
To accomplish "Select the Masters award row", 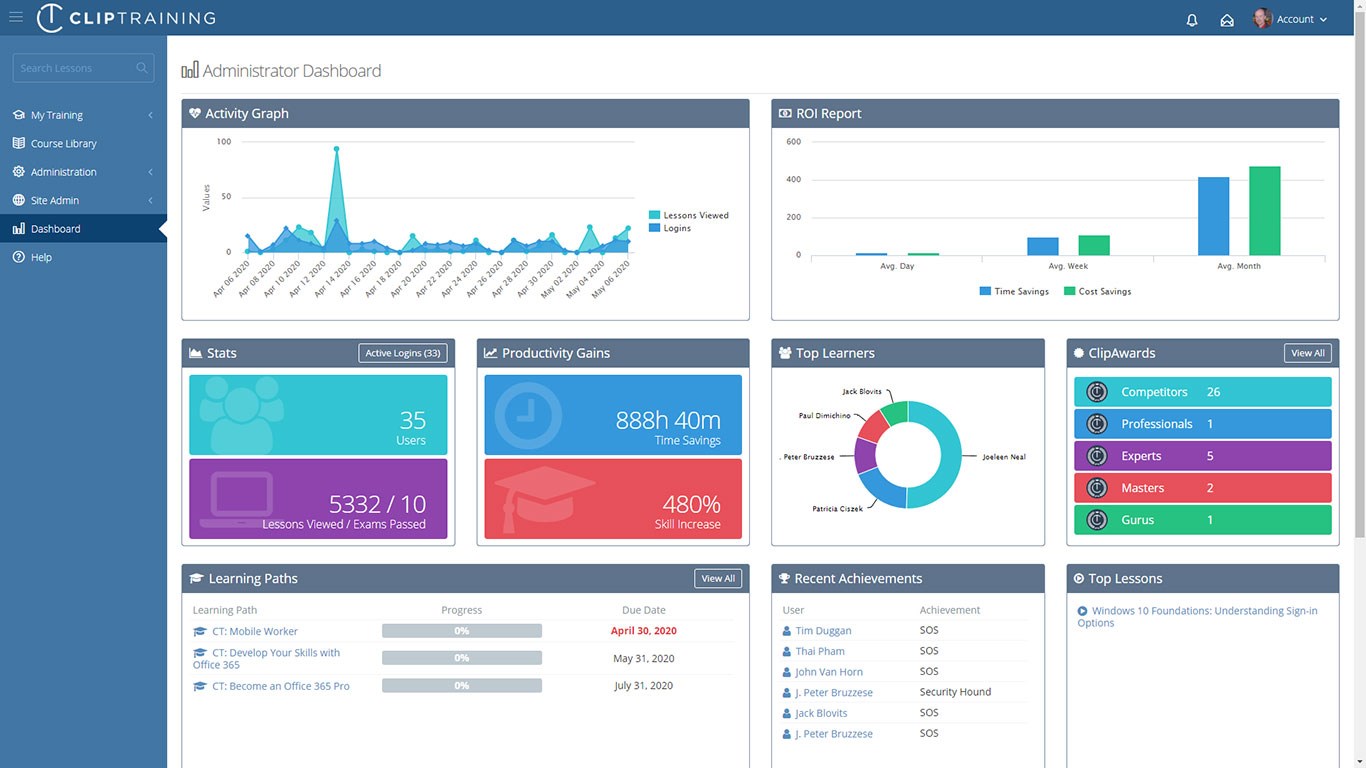I will (1203, 488).
